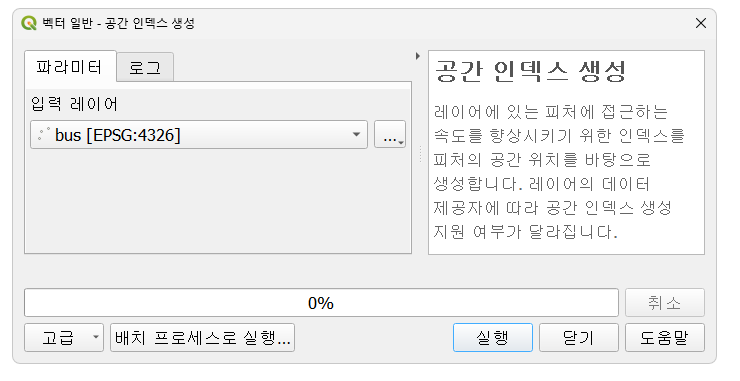Switch to the 로그 tab
Image resolution: width=740 pixels, height=381 pixels.
click(145, 68)
